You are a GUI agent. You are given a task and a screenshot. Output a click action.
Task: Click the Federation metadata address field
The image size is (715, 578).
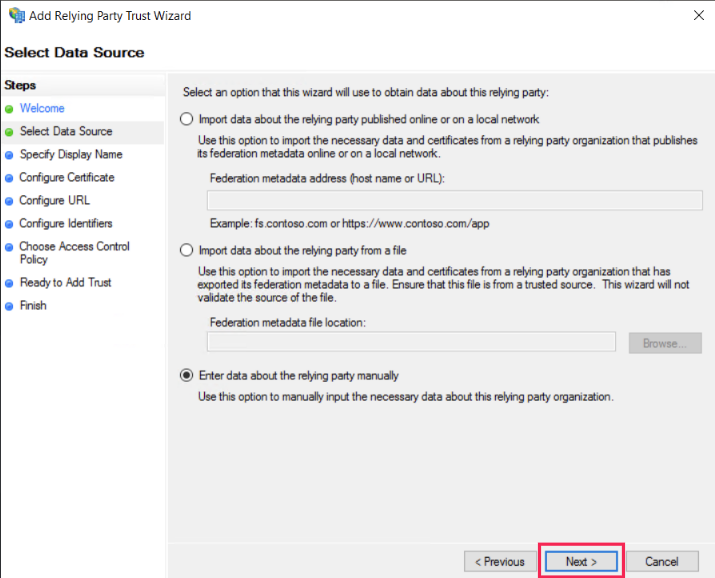coord(454,200)
